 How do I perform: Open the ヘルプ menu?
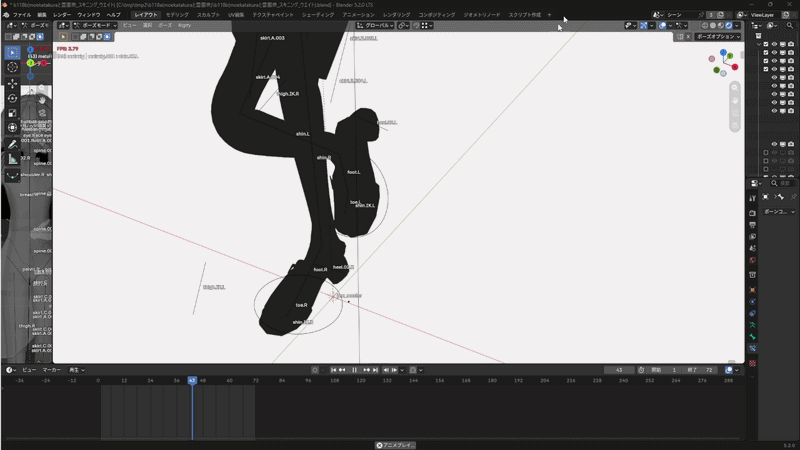tap(114, 15)
